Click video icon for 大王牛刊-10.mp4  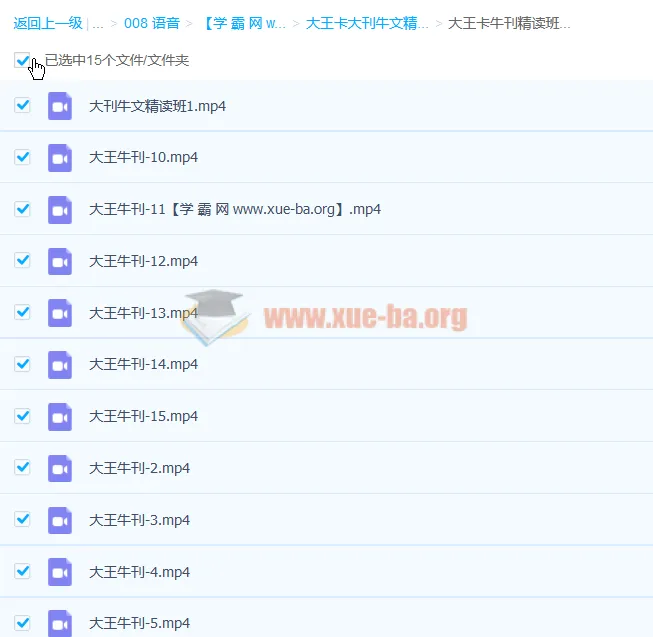tap(60, 157)
